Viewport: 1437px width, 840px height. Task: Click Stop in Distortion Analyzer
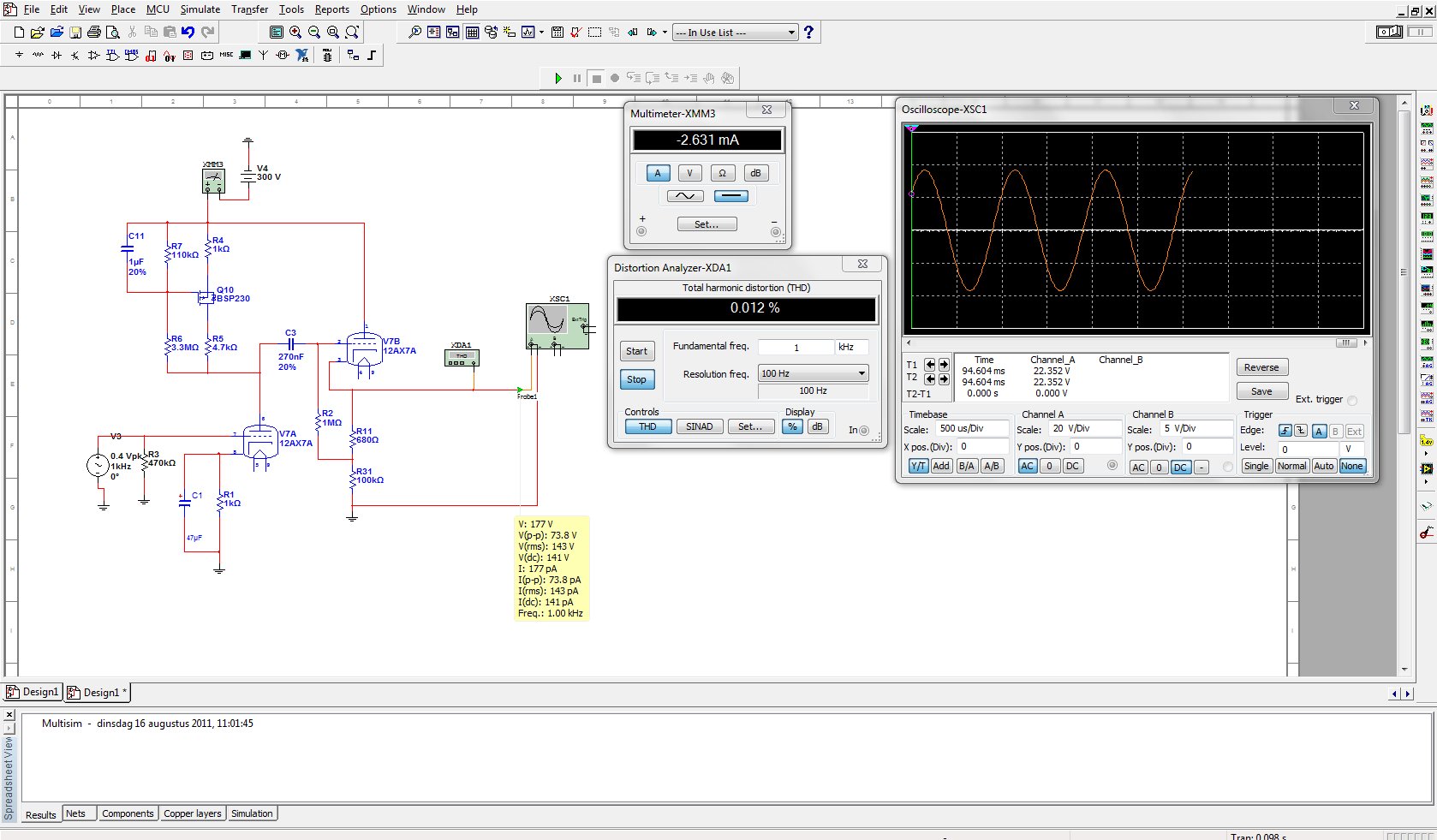[x=636, y=379]
